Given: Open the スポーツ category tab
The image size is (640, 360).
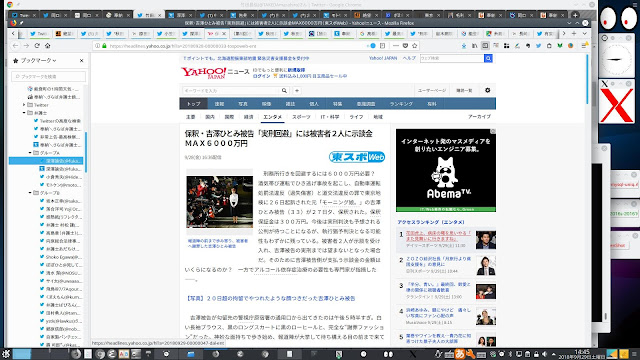Looking at the screenshot, I should click(301, 117).
